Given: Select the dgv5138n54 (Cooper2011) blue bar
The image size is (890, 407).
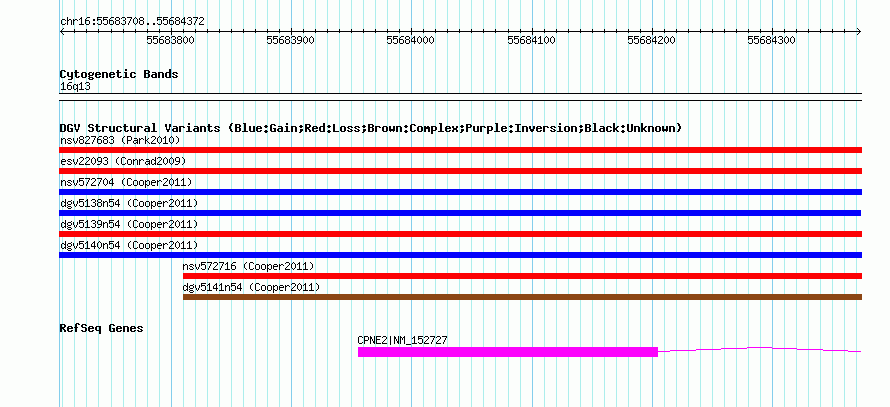Looking at the screenshot, I should 460,213.
